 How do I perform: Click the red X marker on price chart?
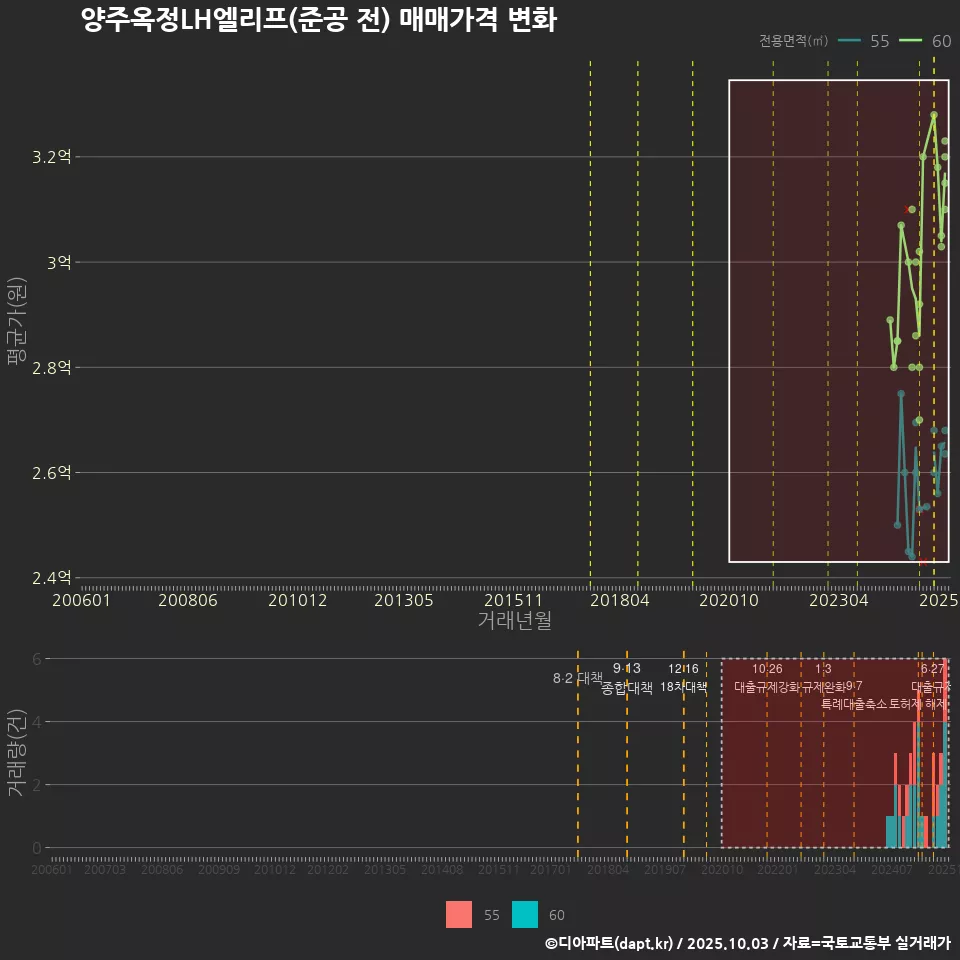tap(907, 210)
